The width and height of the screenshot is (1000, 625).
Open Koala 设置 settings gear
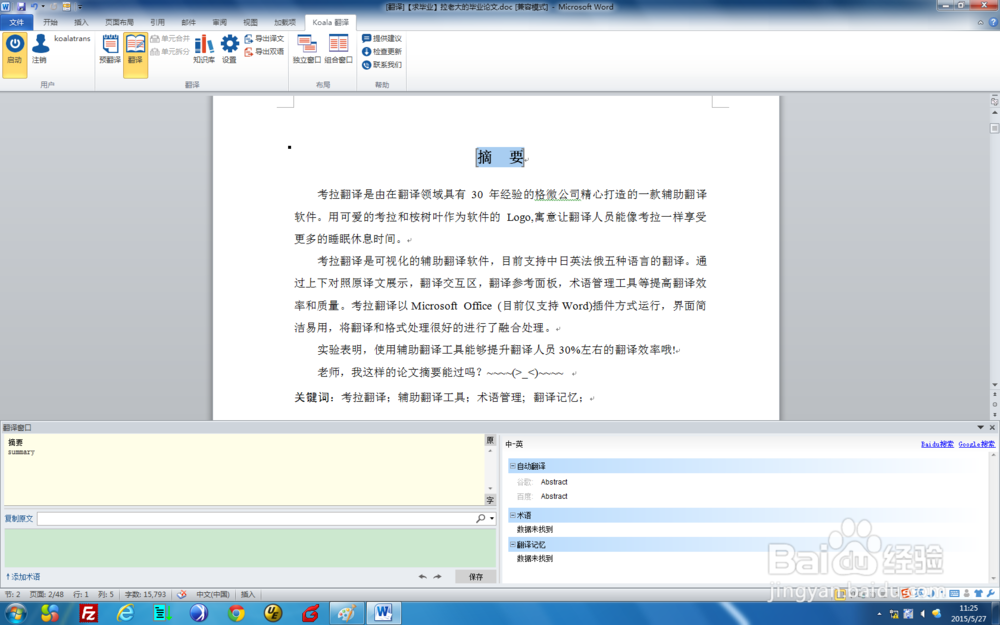pos(230,50)
